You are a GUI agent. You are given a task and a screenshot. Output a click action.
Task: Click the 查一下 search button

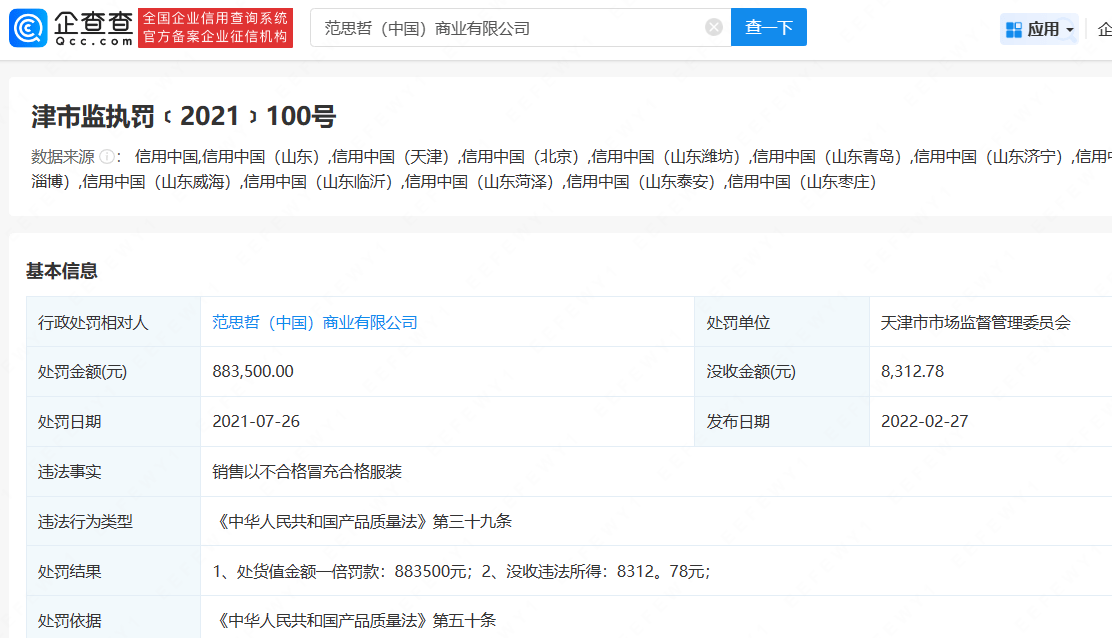[x=769, y=28]
